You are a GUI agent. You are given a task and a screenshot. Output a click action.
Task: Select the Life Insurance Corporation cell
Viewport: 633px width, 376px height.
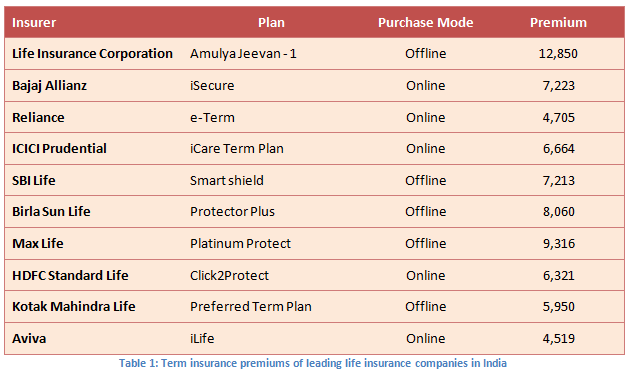[x=92, y=54]
